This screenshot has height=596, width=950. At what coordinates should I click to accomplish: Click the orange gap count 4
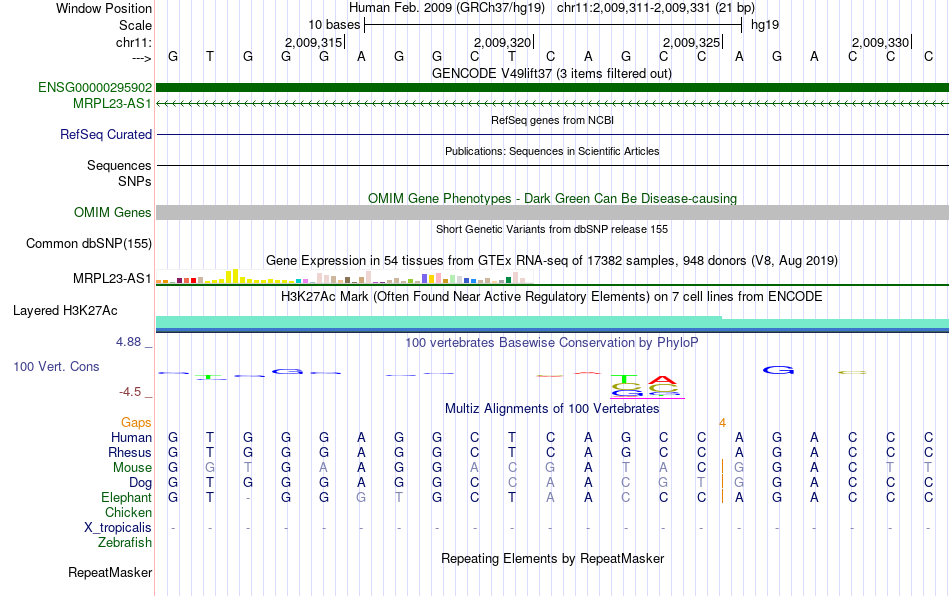pos(722,423)
